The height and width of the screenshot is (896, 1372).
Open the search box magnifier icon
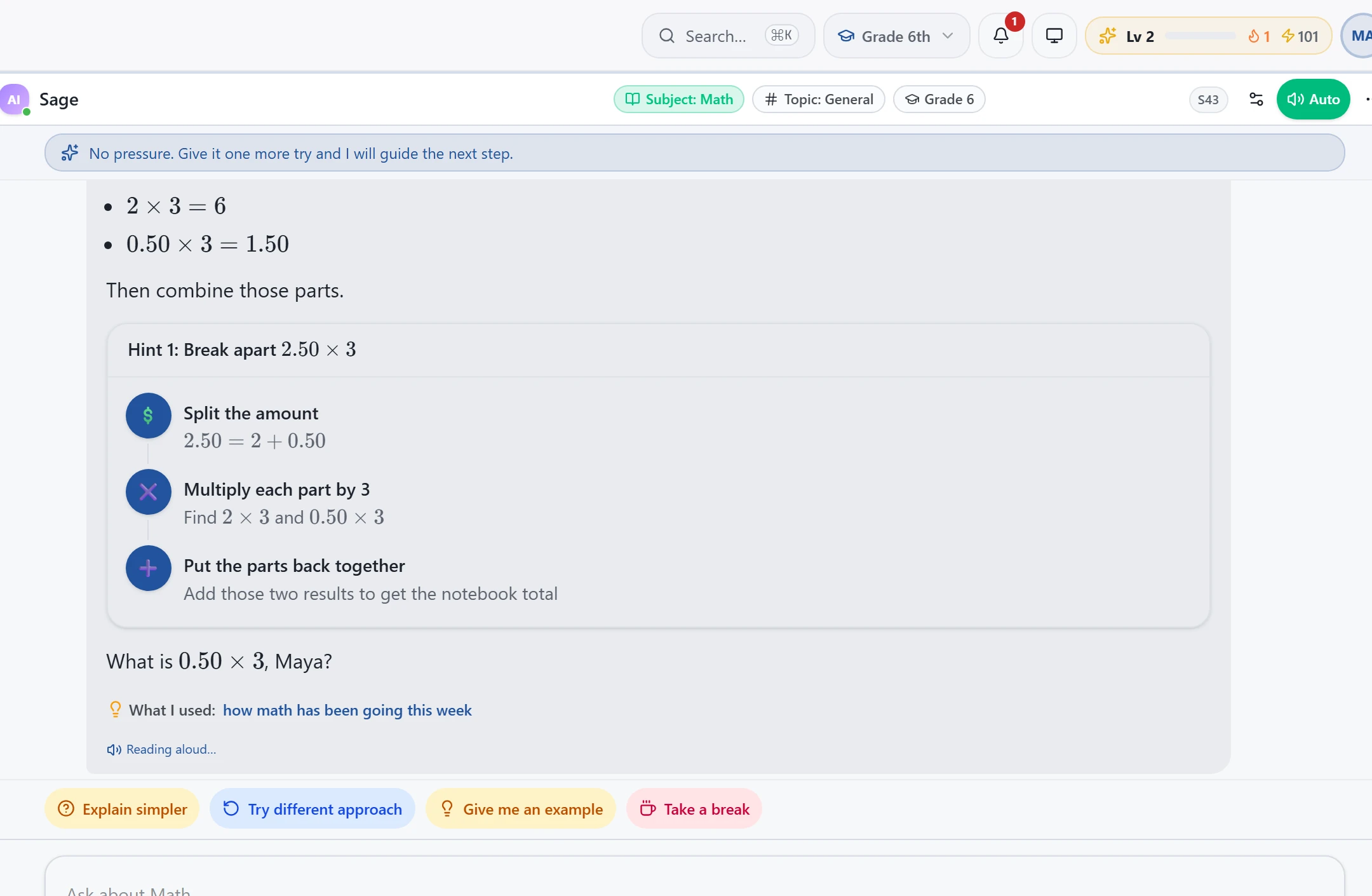tap(666, 36)
